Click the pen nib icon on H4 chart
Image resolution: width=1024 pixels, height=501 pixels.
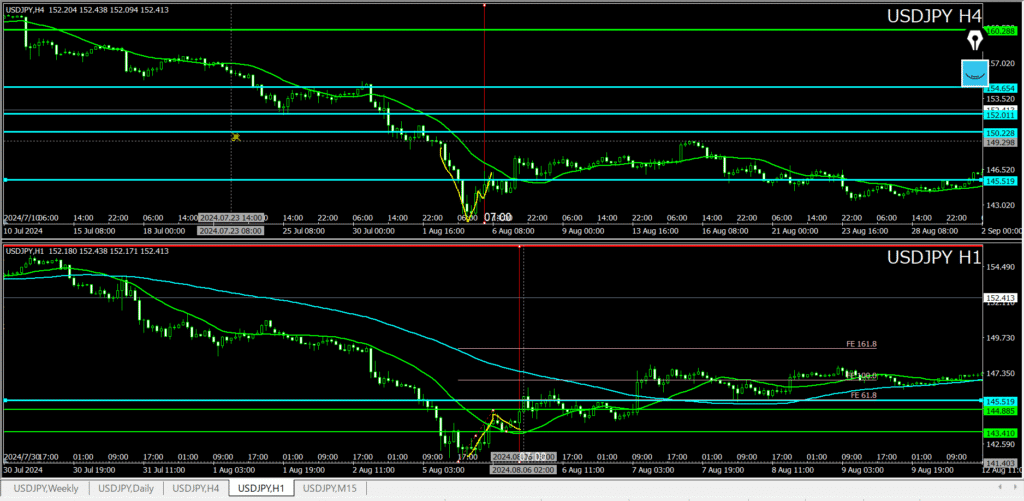point(975,41)
